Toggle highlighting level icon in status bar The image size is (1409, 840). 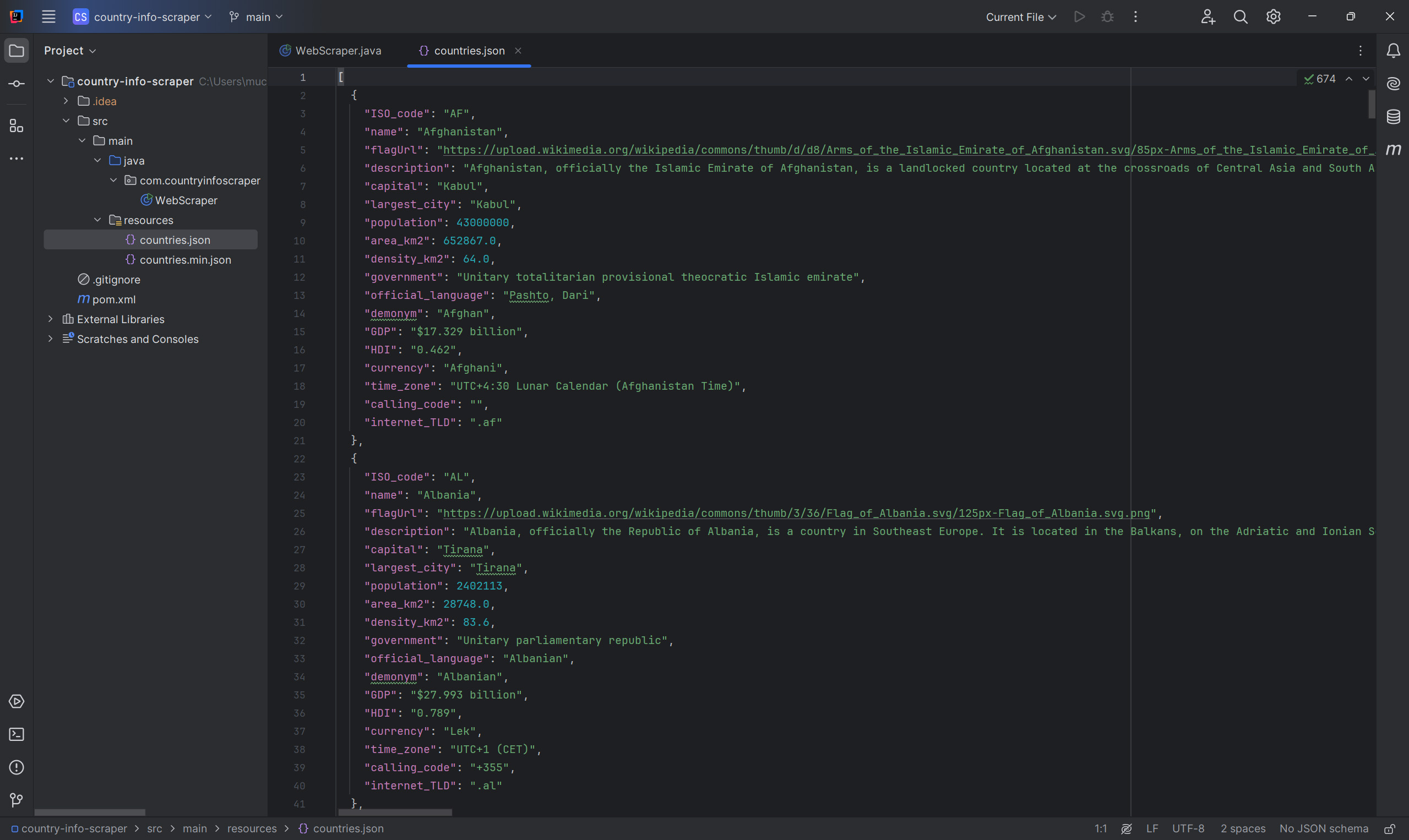pyautogui.click(x=1127, y=828)
